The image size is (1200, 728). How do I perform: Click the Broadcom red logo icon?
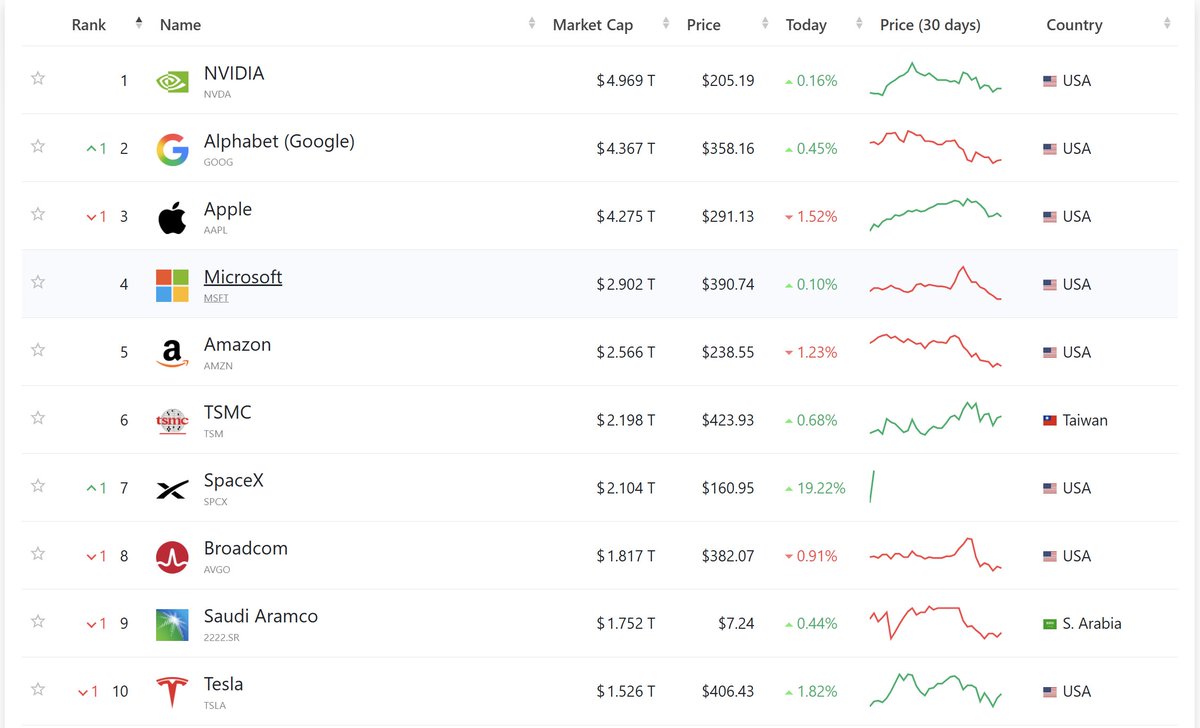tap(172, 557)
